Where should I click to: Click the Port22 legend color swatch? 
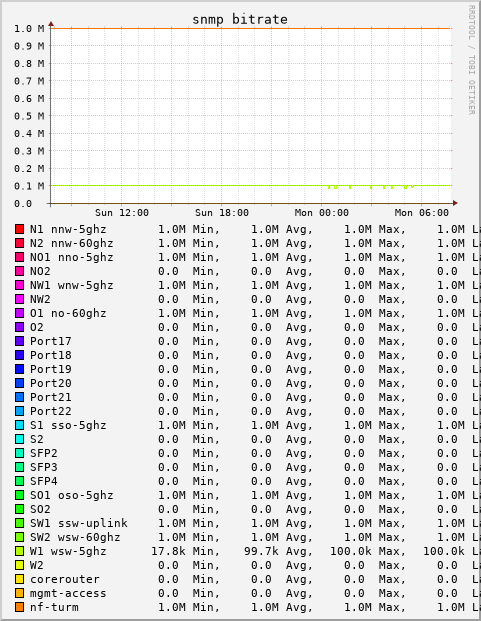(x=19, y=411)
